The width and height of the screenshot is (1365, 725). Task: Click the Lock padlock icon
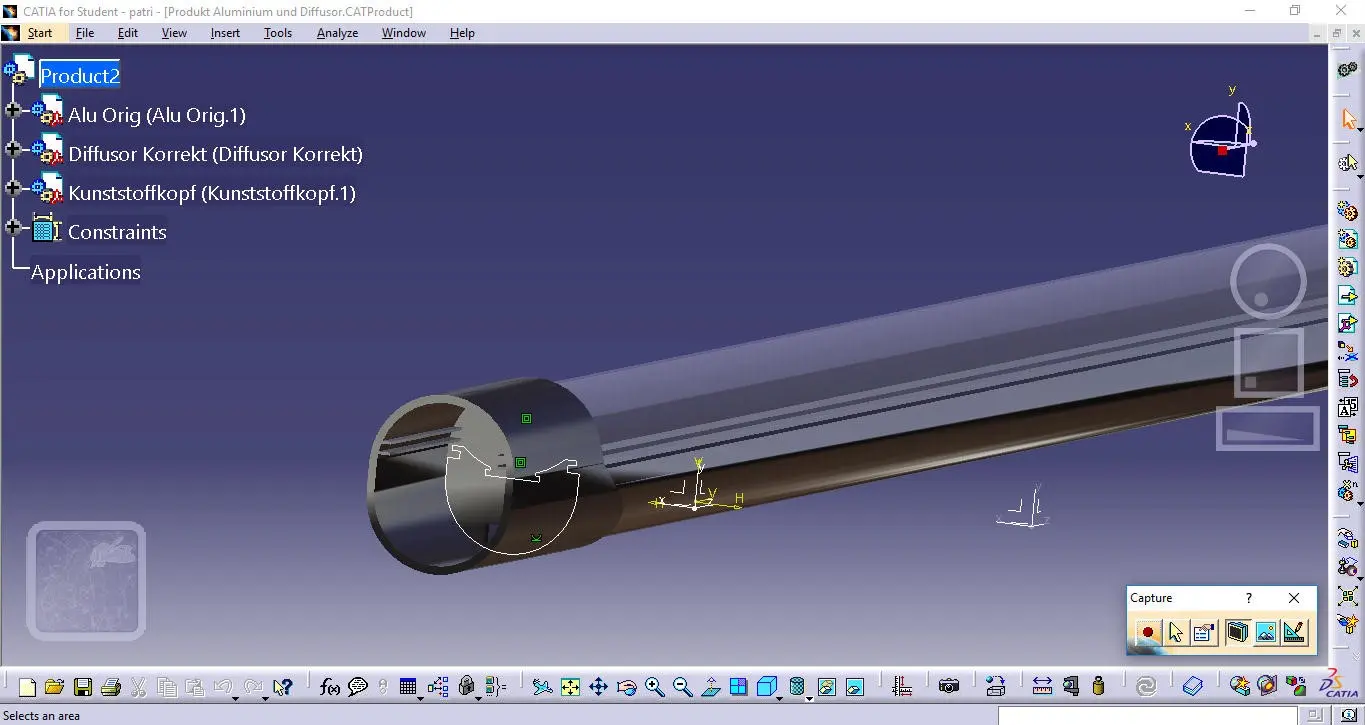pyautogui.click(x=466, y=687)
